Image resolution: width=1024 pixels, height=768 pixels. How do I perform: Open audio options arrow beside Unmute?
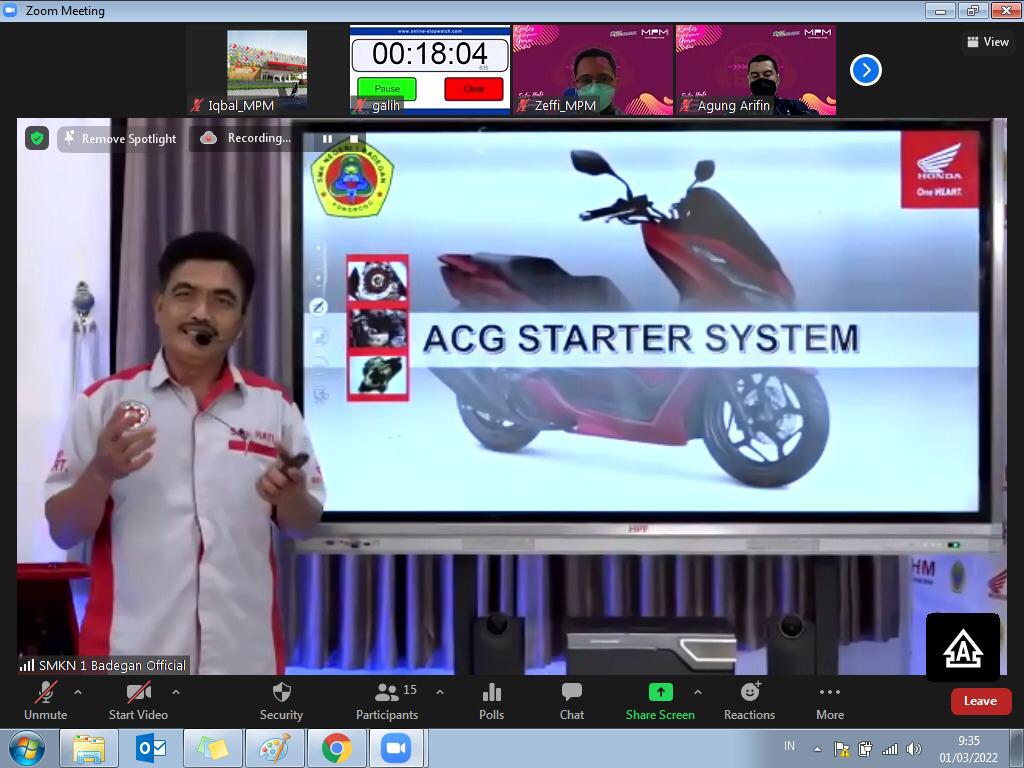coord(78,692)
